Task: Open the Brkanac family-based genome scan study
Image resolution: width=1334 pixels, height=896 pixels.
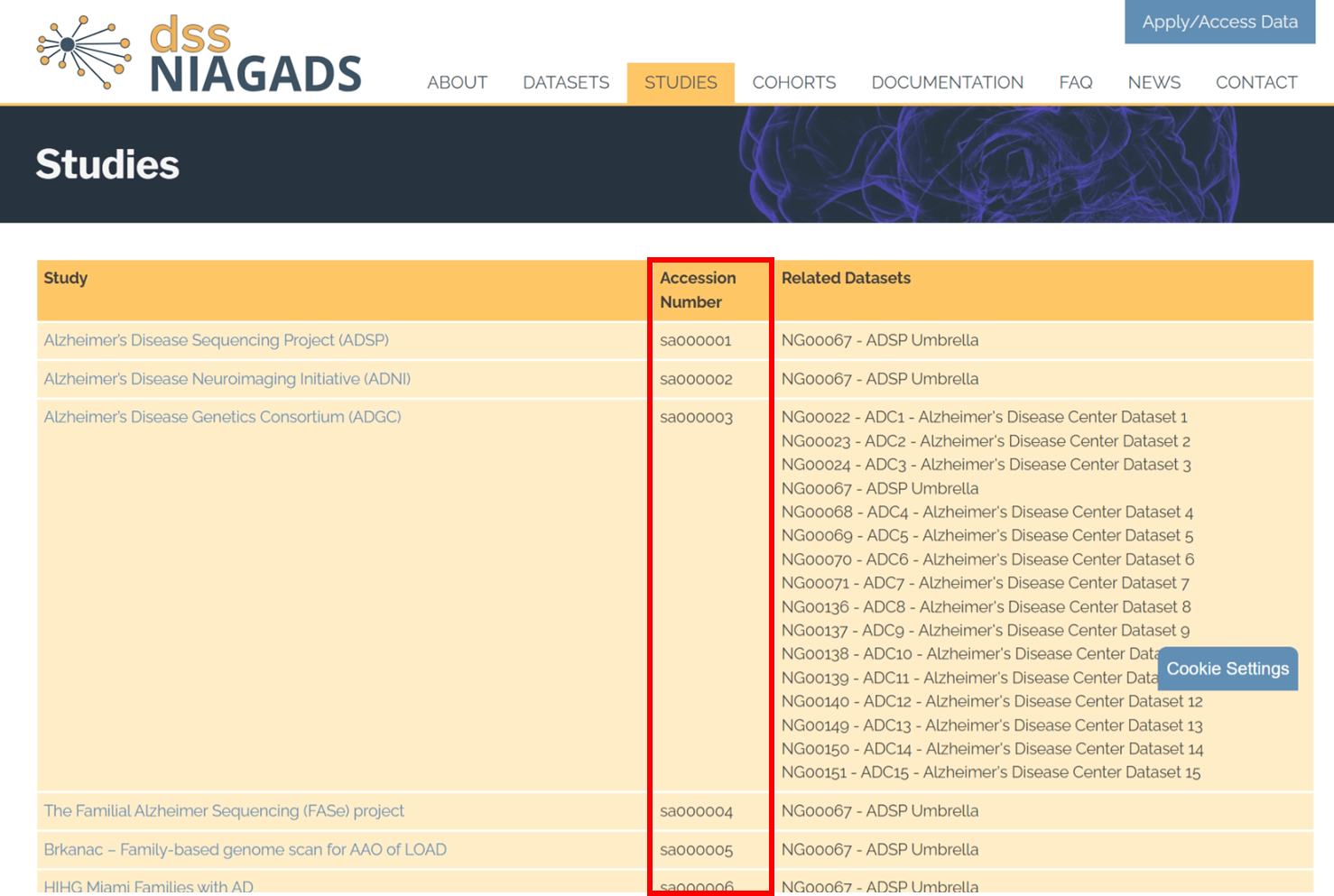Action: (x=245, y=849)
